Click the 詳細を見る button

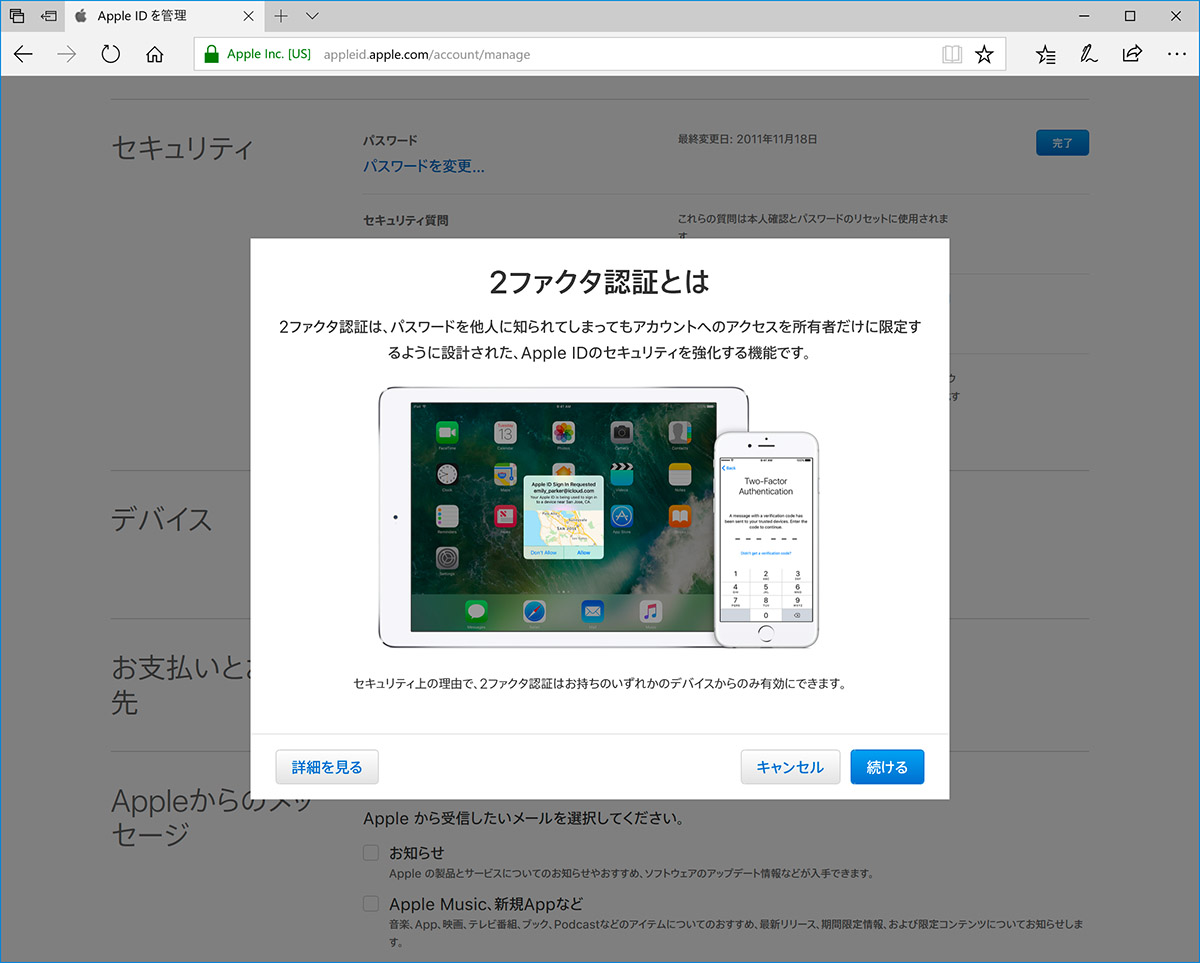[x=327, y=767]
